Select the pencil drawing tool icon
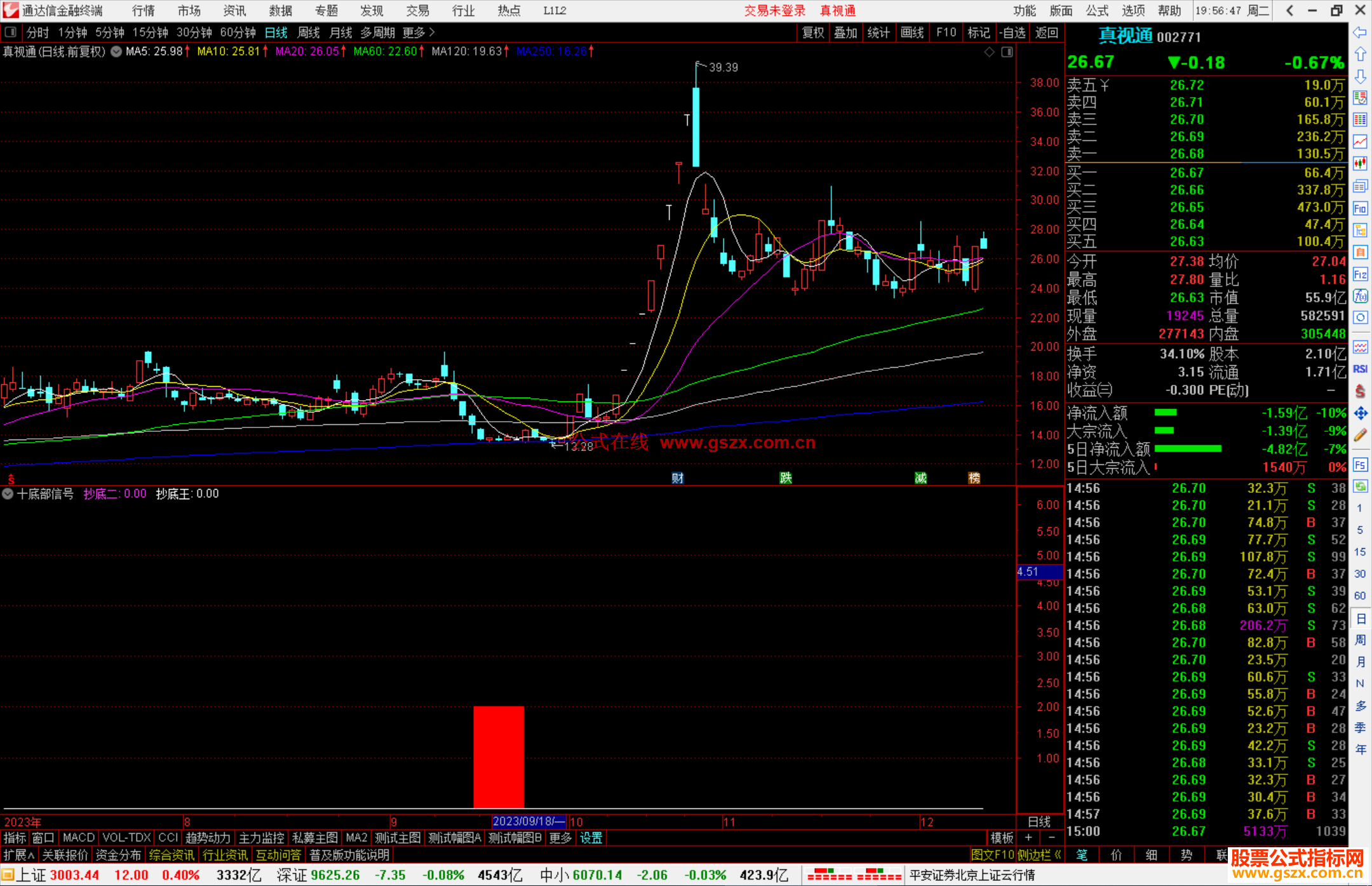 [1360, 435]
